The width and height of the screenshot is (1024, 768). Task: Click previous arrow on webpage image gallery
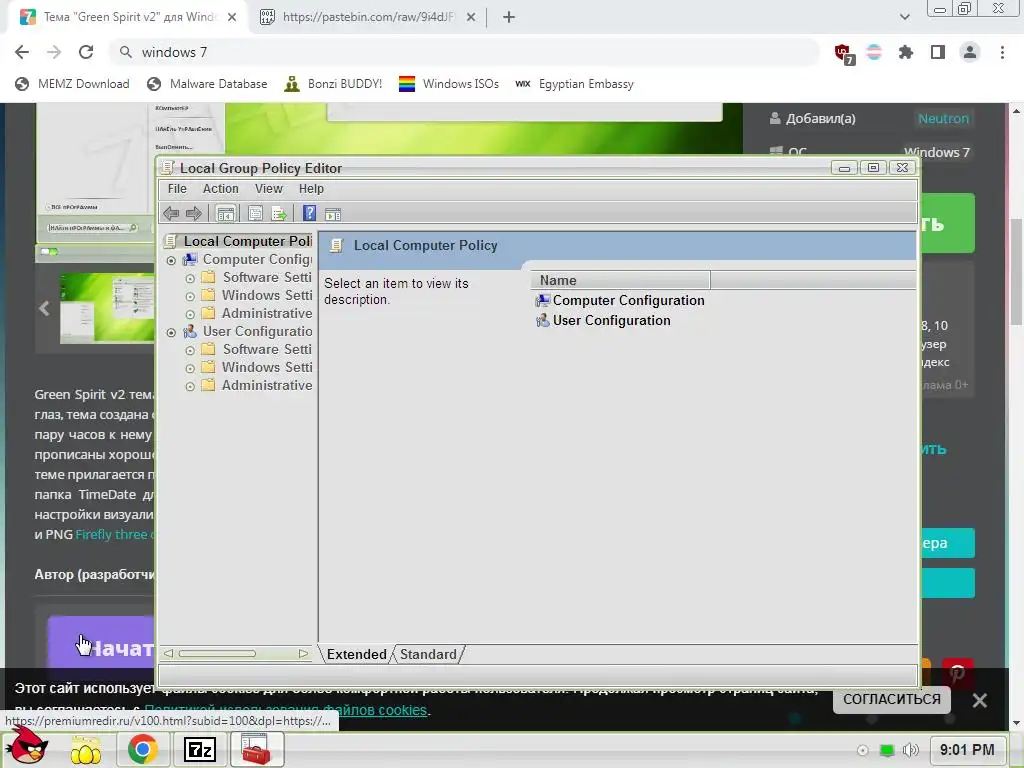pos(44,308)
